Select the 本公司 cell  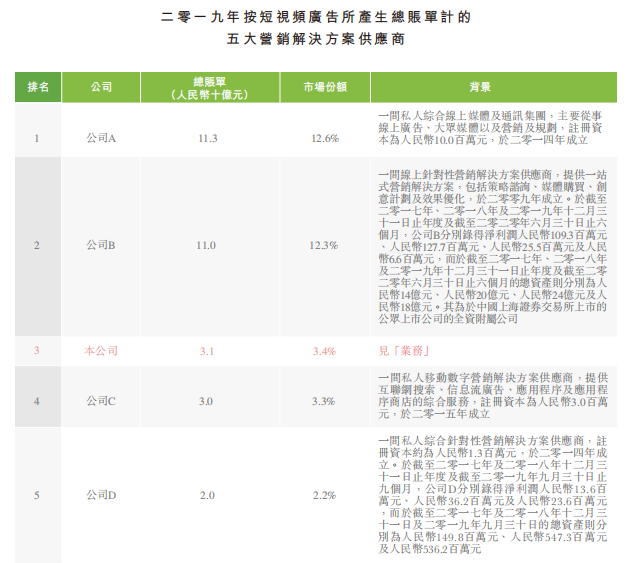pos(101,351)
